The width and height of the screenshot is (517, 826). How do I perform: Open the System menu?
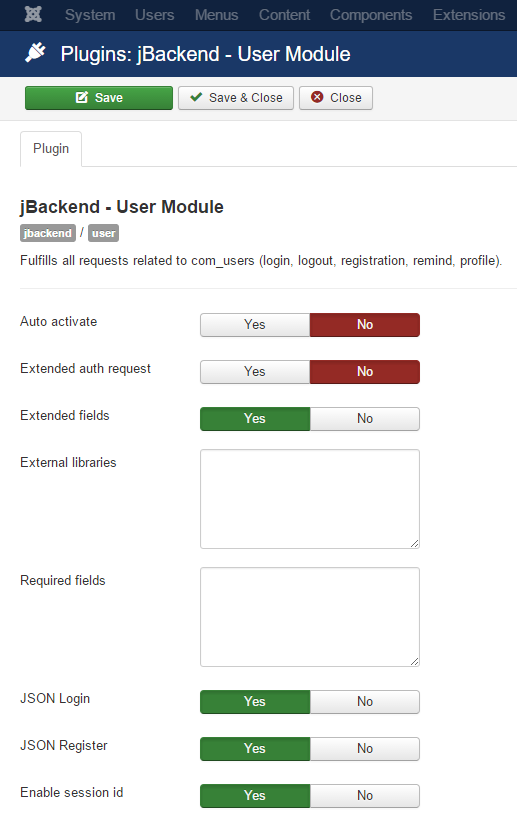click(x=90, y=15)
